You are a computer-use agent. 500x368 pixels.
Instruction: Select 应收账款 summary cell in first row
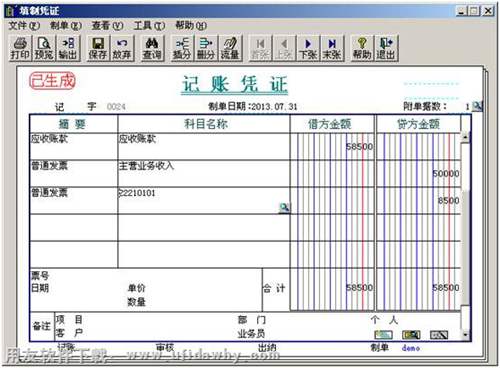tap(74, 147)
